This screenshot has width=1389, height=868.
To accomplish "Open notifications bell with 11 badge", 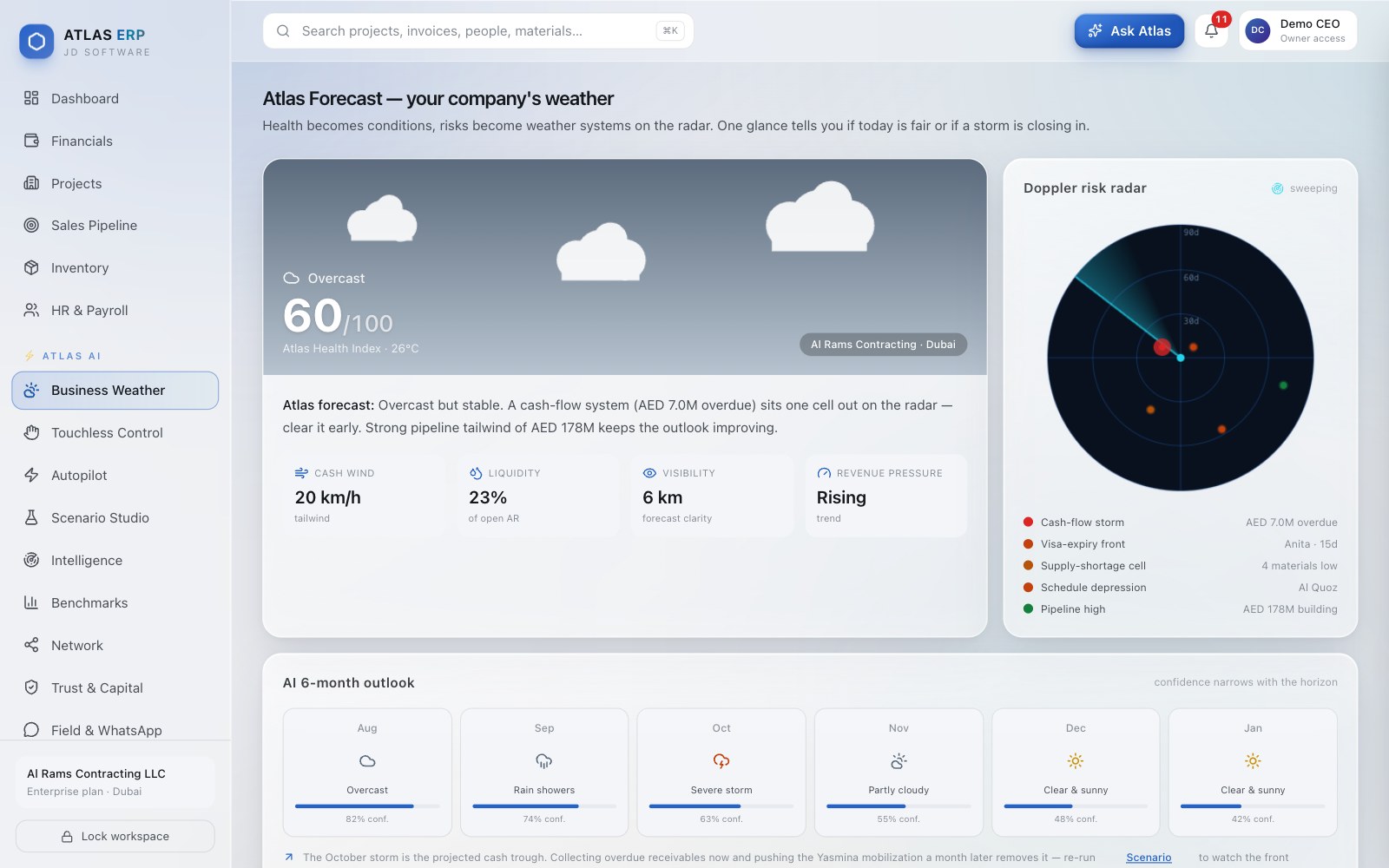I will coord(1211,30).
